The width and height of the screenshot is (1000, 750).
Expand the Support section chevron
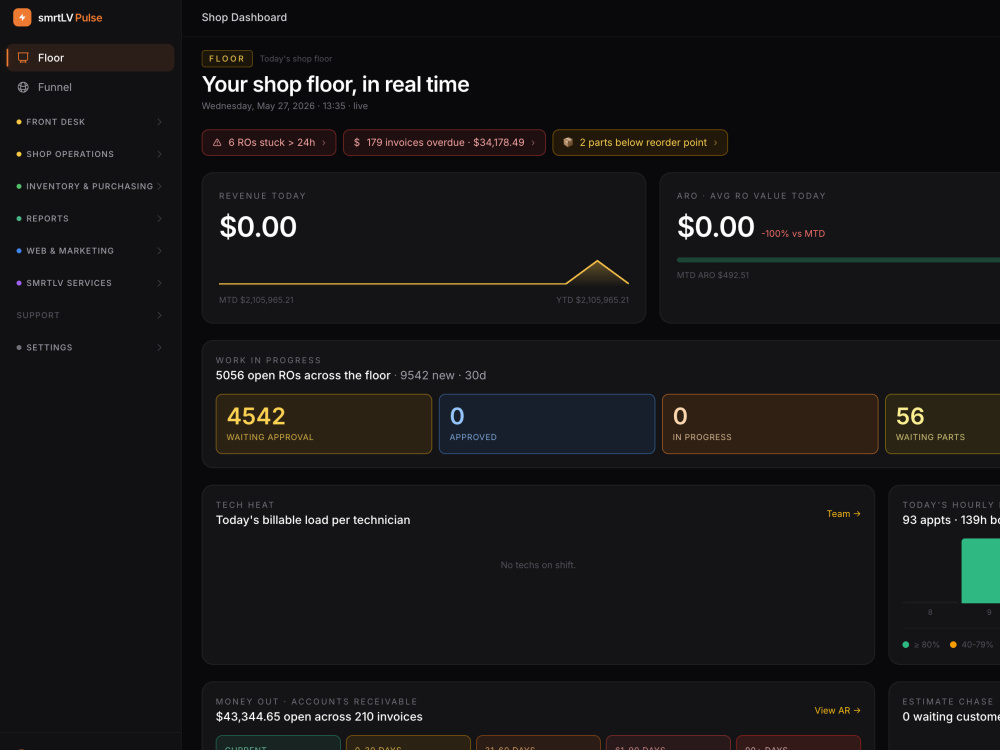[x=159, y=315]
